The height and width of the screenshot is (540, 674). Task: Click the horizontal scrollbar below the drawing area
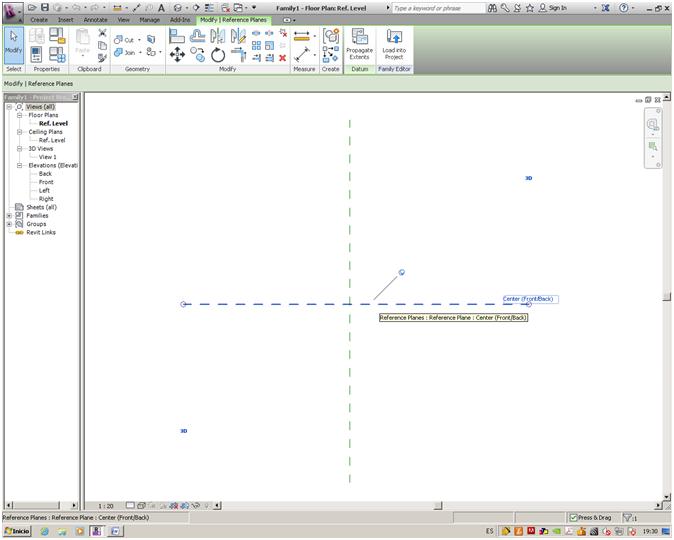[440, 505]
